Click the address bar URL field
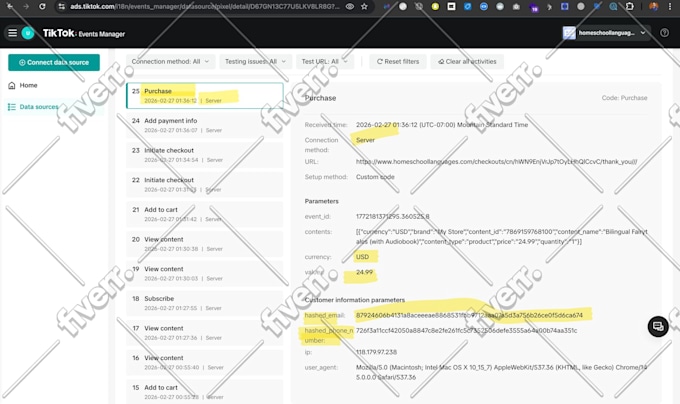Screen dimensions: 680x404 click(204, 7)
